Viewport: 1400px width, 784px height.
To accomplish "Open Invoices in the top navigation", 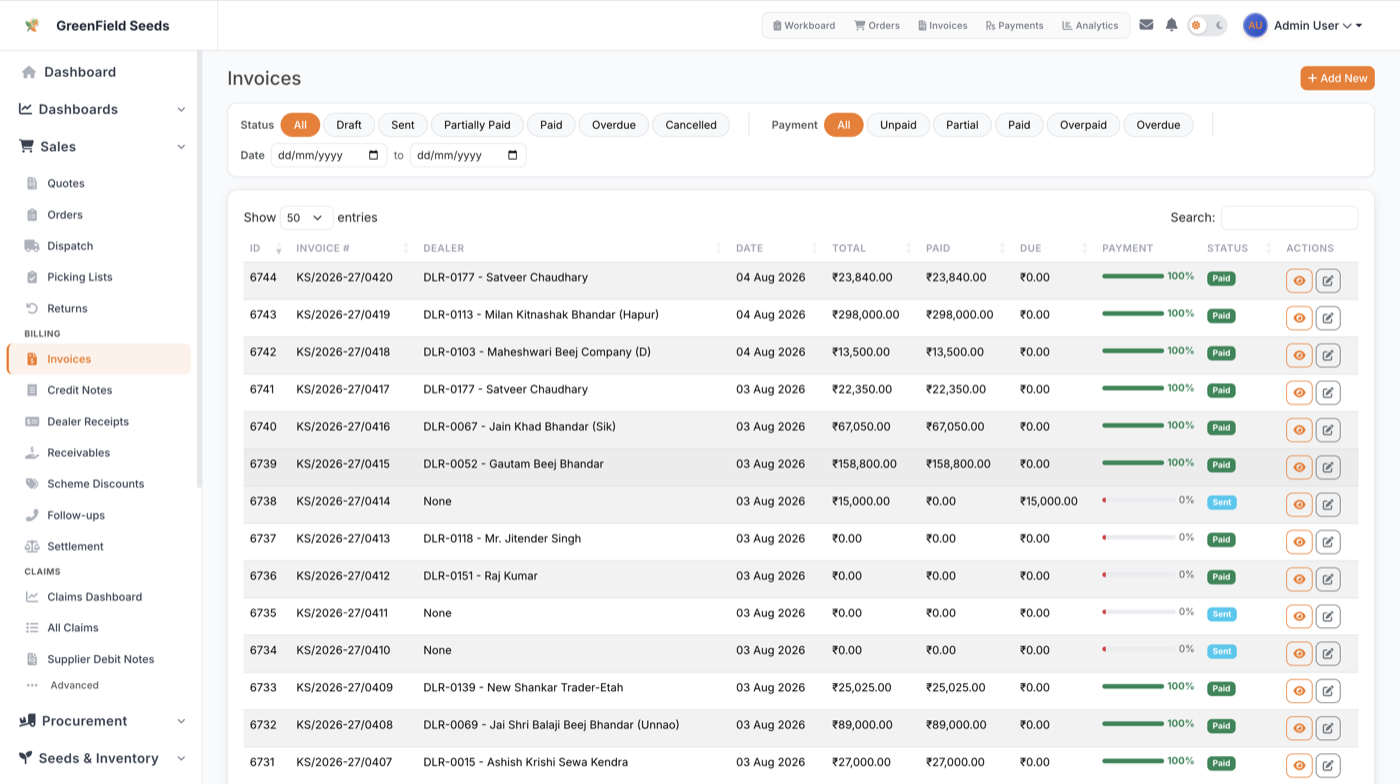I will click(x=942, y=25).
